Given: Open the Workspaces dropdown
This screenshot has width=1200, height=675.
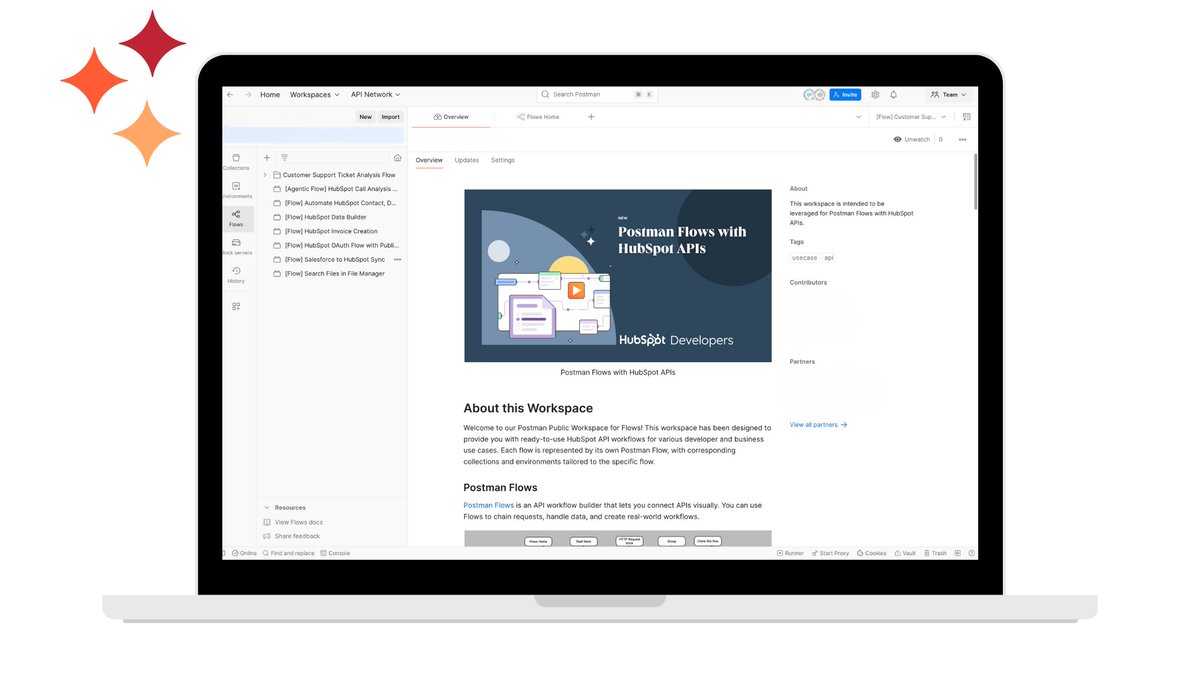Looking at the screenshot, I should click(315, 94).
